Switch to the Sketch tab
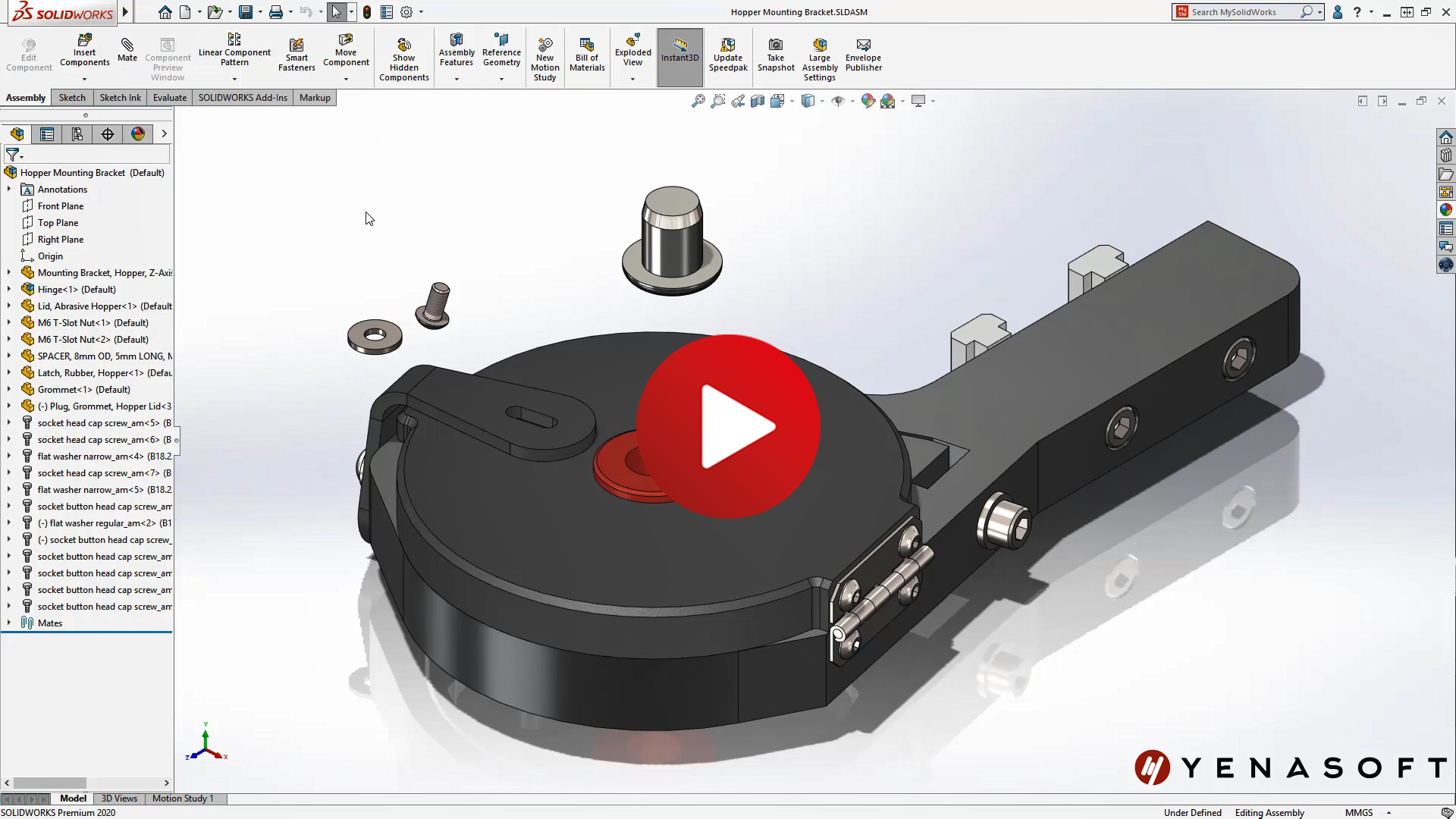The image size is (1456, 819). tap(71, 97)
